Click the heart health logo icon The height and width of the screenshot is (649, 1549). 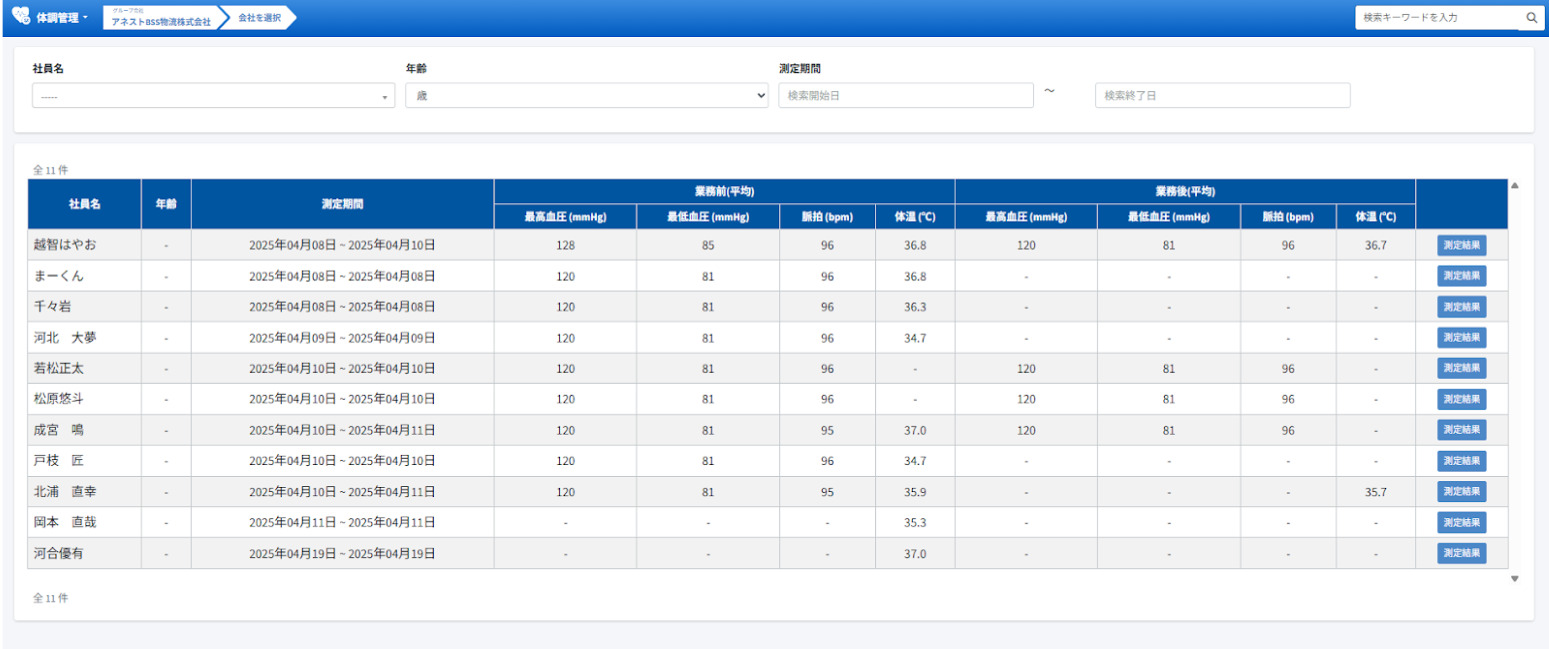click(21, 17)
